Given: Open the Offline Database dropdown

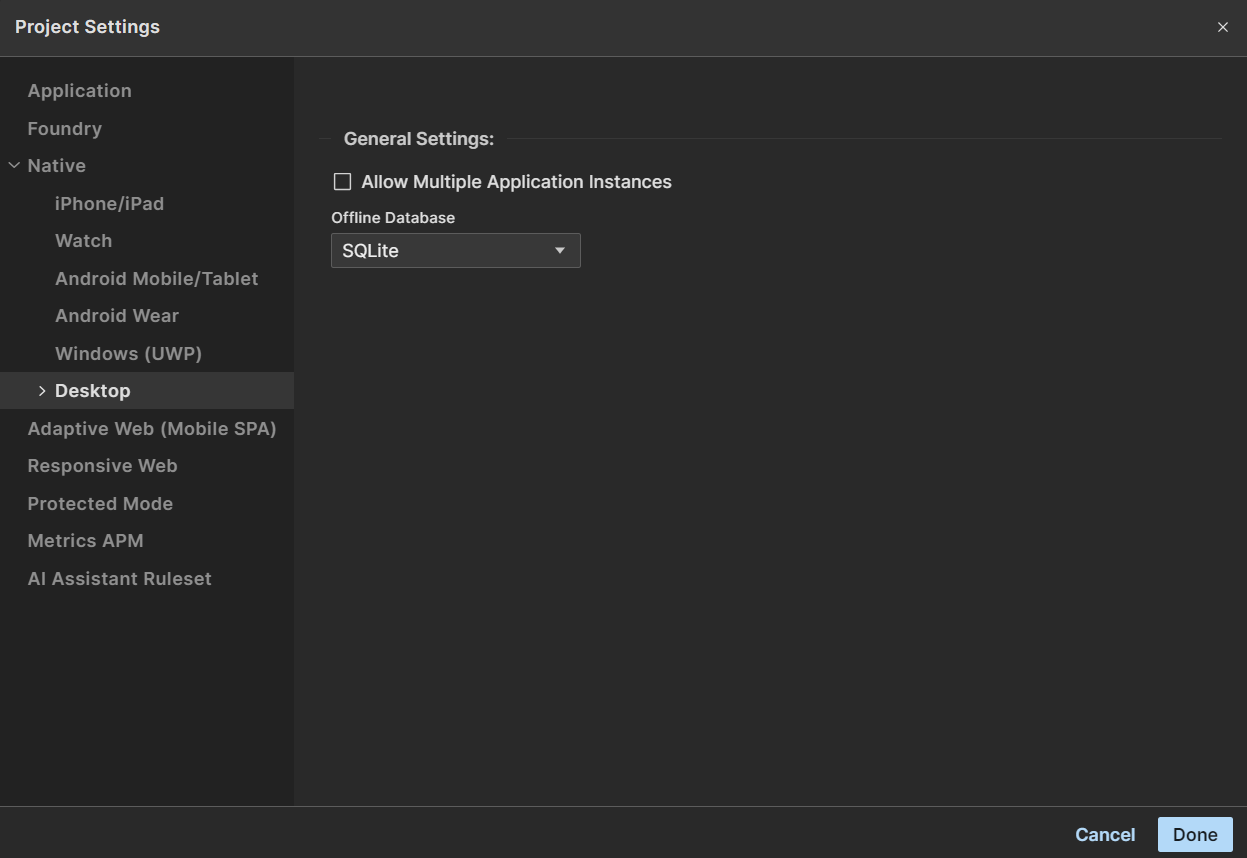Looking at the screenshot, I should (455, 251).
